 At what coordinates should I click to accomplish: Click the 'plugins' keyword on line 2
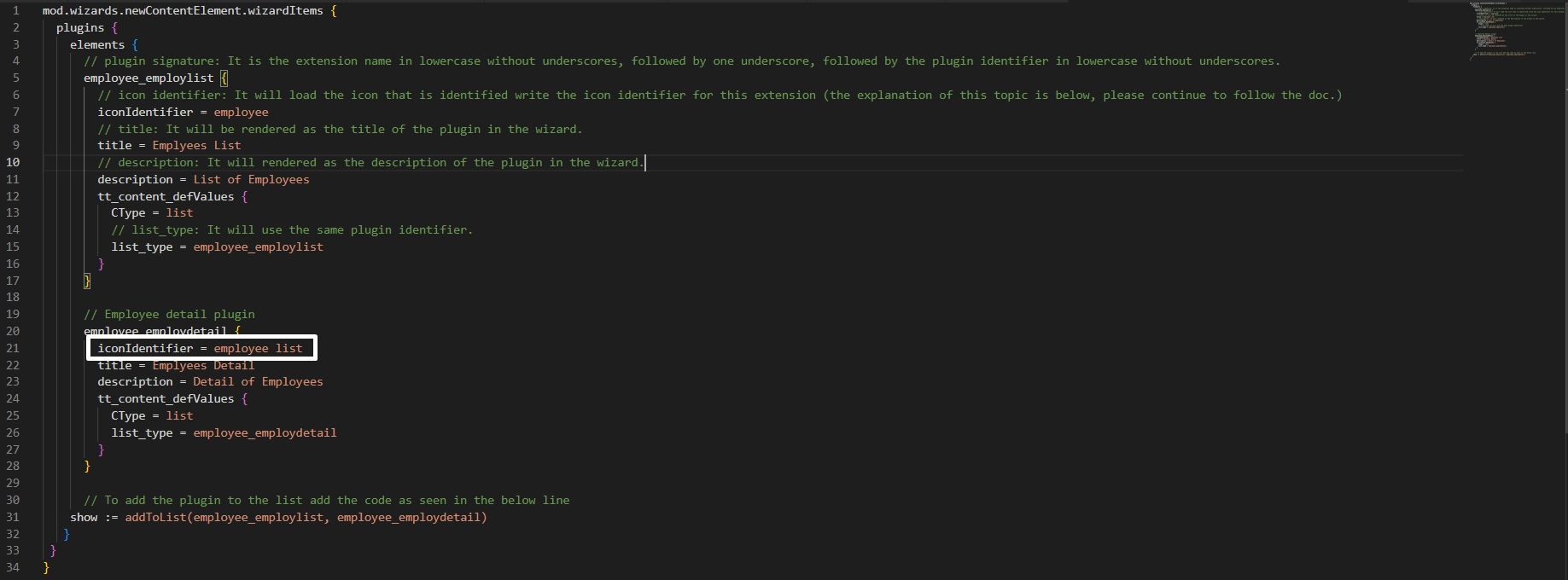(x=80, y=28)
